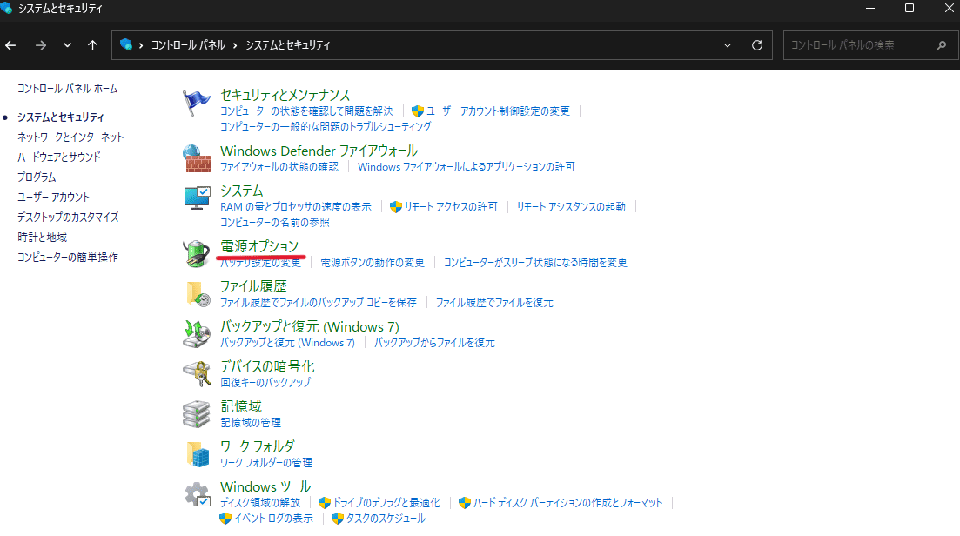Open the Windows ツール gear icon
The image size is (960, 536).
[x=197, y=494]
